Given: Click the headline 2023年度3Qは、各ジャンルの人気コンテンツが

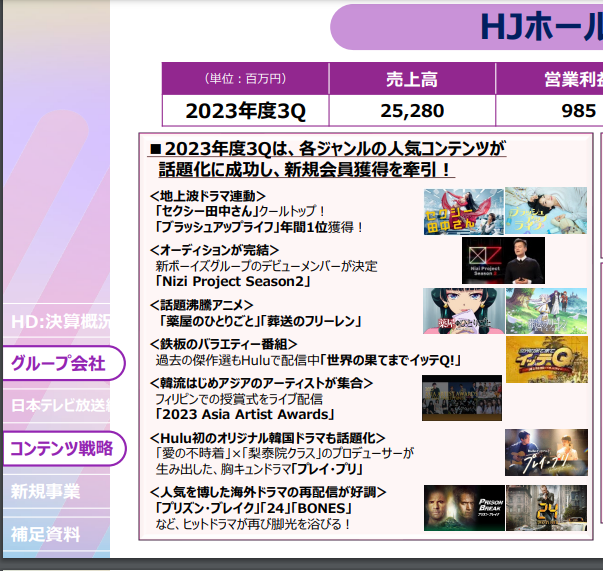Looking at the screenshot, I should pos(327,148).
